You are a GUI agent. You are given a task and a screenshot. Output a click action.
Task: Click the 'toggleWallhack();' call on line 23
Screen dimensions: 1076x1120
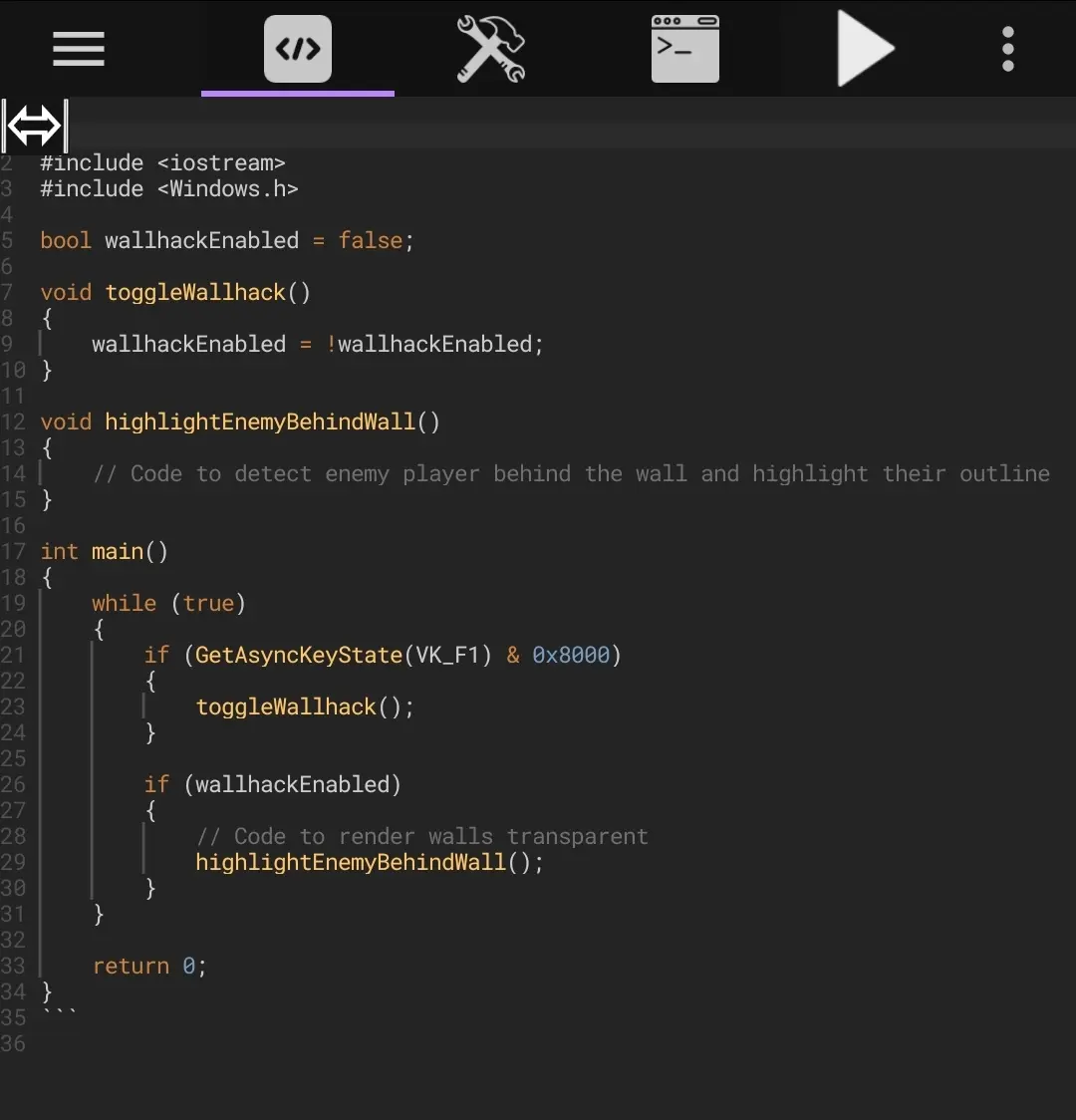coord(305,707)
